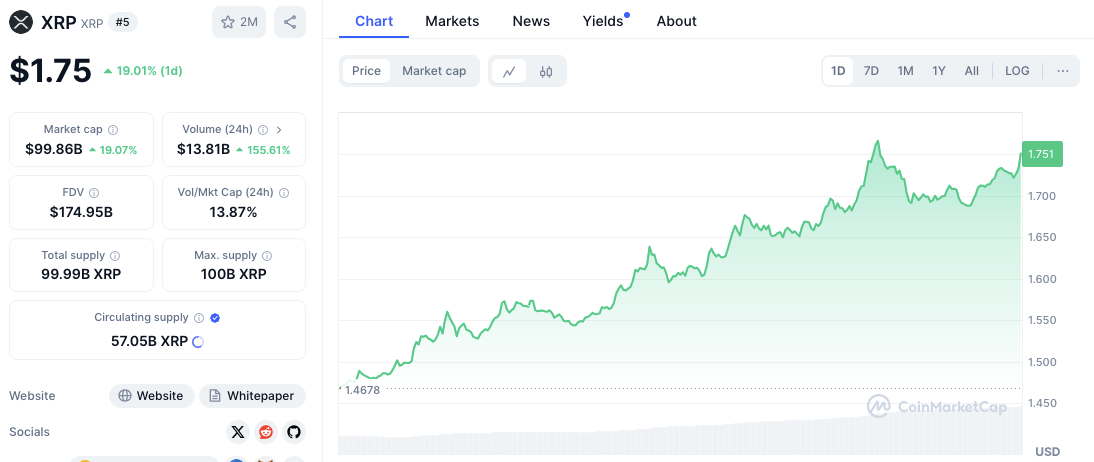Open the X (Twitter) social link

237,432
